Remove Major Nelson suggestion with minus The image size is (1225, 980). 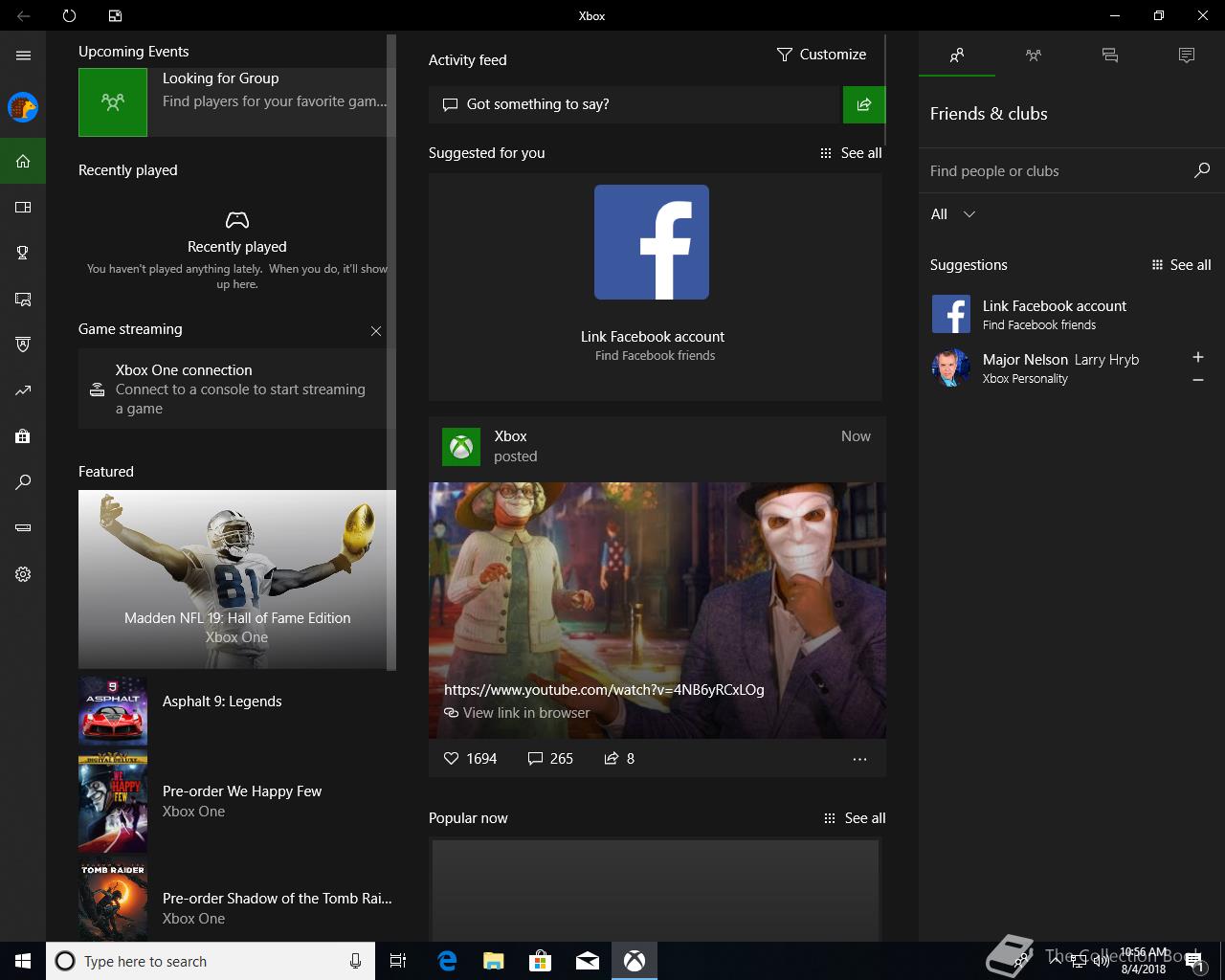pyautogui.click(x=1198, y=380)
